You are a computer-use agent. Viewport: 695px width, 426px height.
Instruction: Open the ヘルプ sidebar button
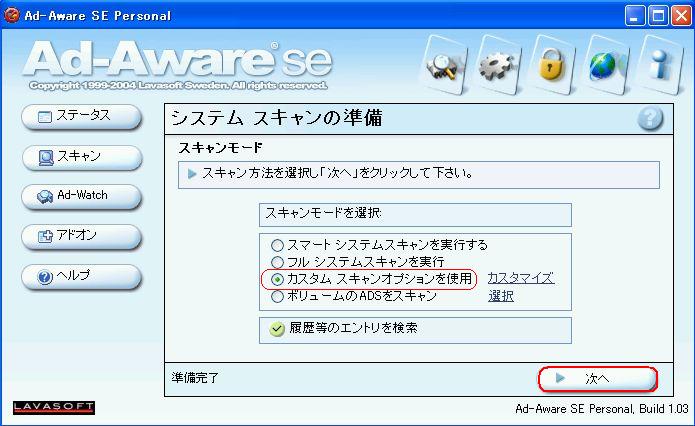coord(82,276)
